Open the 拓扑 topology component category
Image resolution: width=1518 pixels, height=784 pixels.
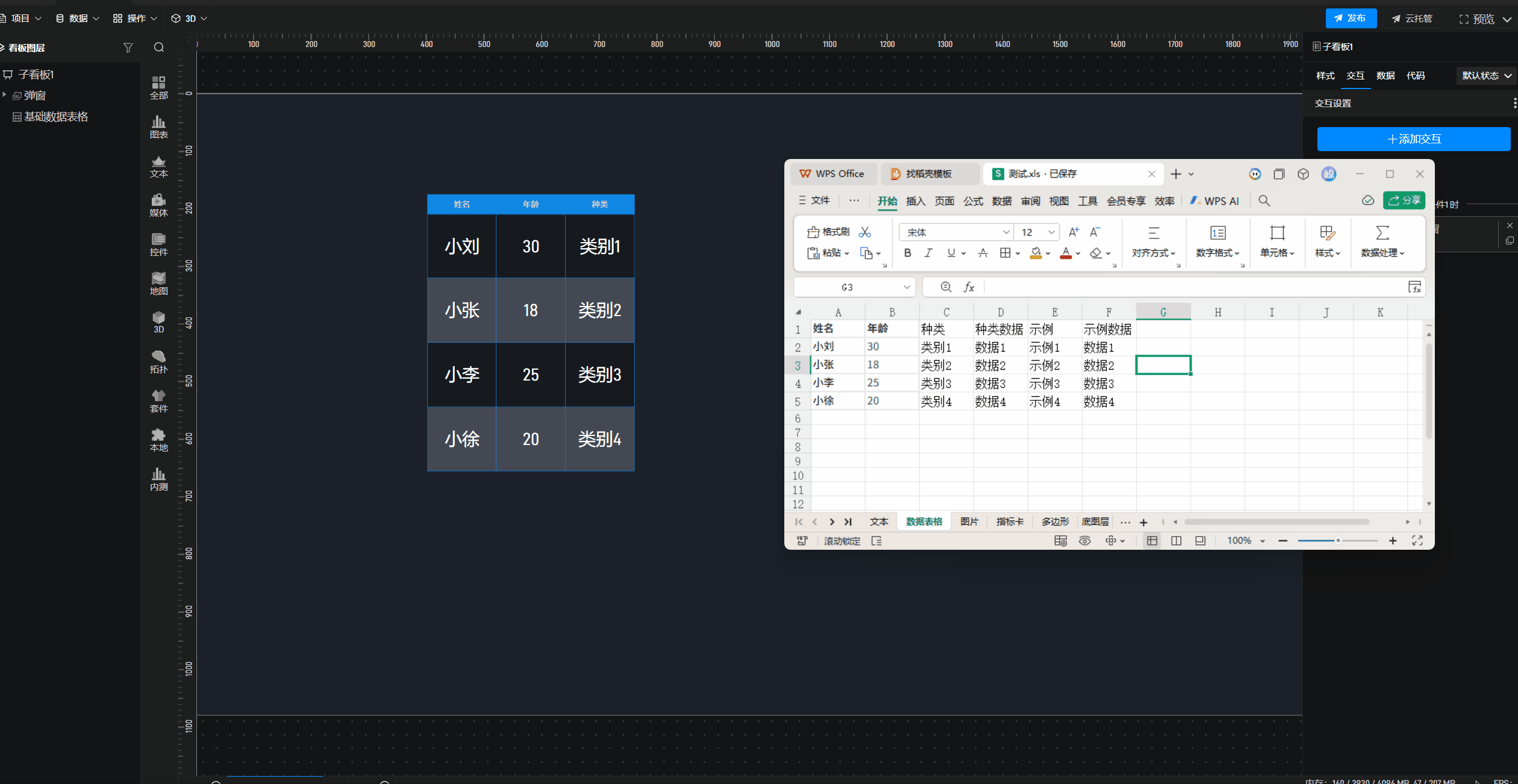point(158,361)
